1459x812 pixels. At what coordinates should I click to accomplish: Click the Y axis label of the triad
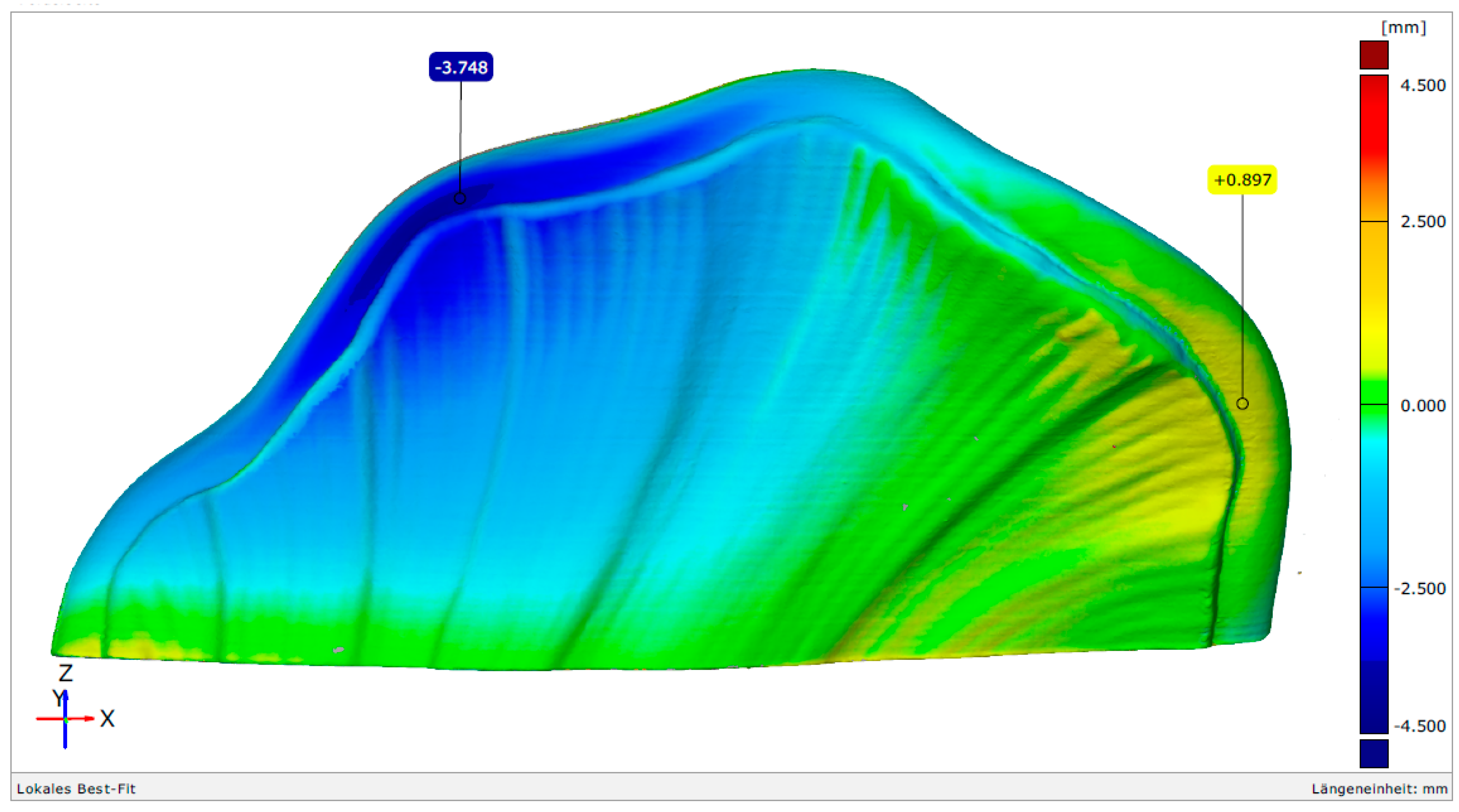coord(58,698)
